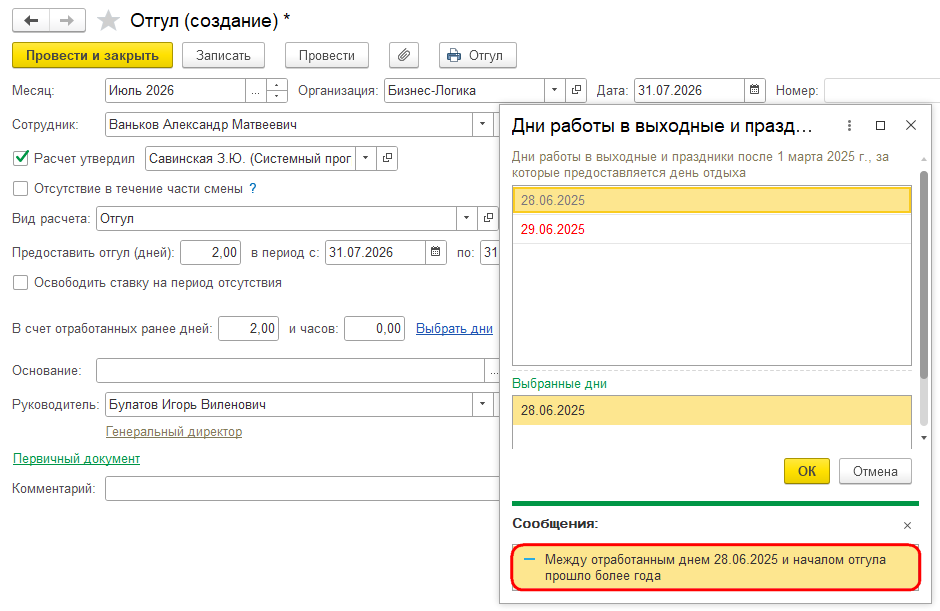940x611 pixels.
Task: Click the Месяц spinner control
Action: pos(276,91)
